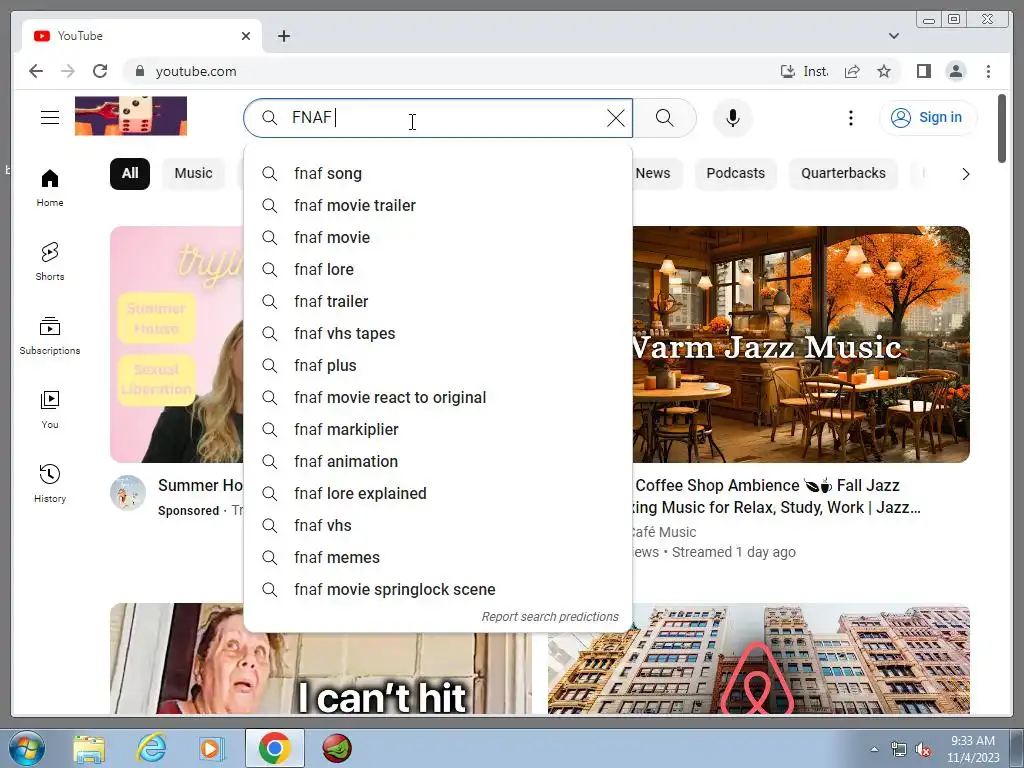Pick 'fnaf plus' suggestion
The height and width of the screenshot is (768, 1024).
tap(438, 366)
